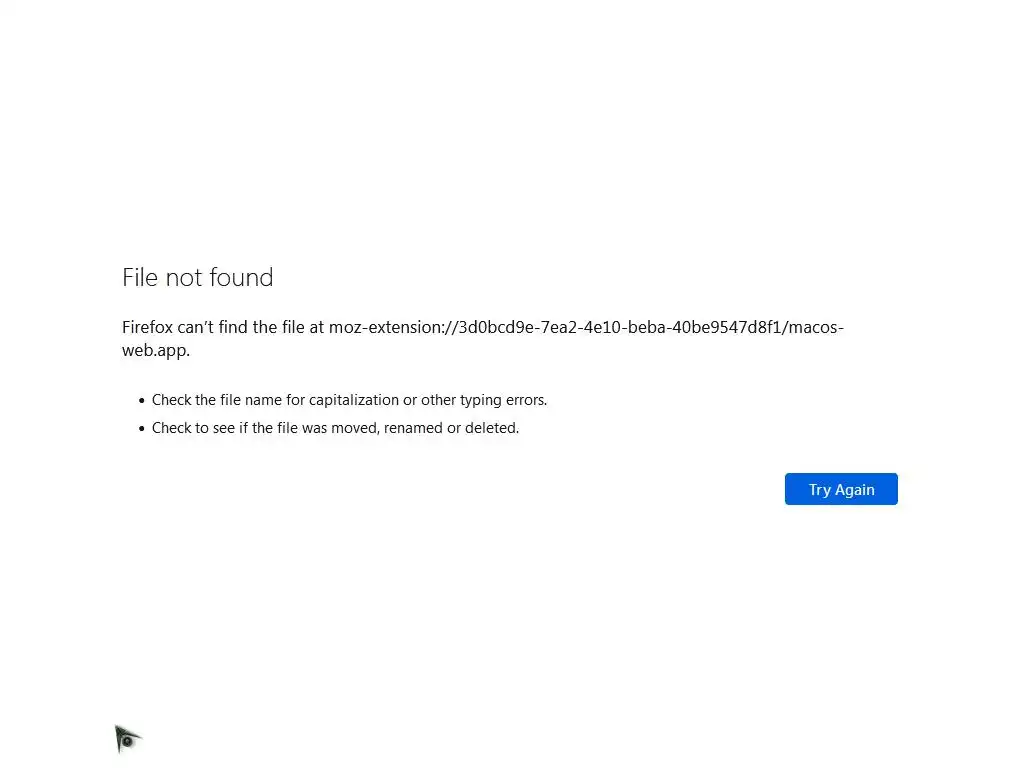This screenshot has height=768, width=1024.
Task: Click the eye-pointer icon at bottom left
Action: tap(127, 739)
